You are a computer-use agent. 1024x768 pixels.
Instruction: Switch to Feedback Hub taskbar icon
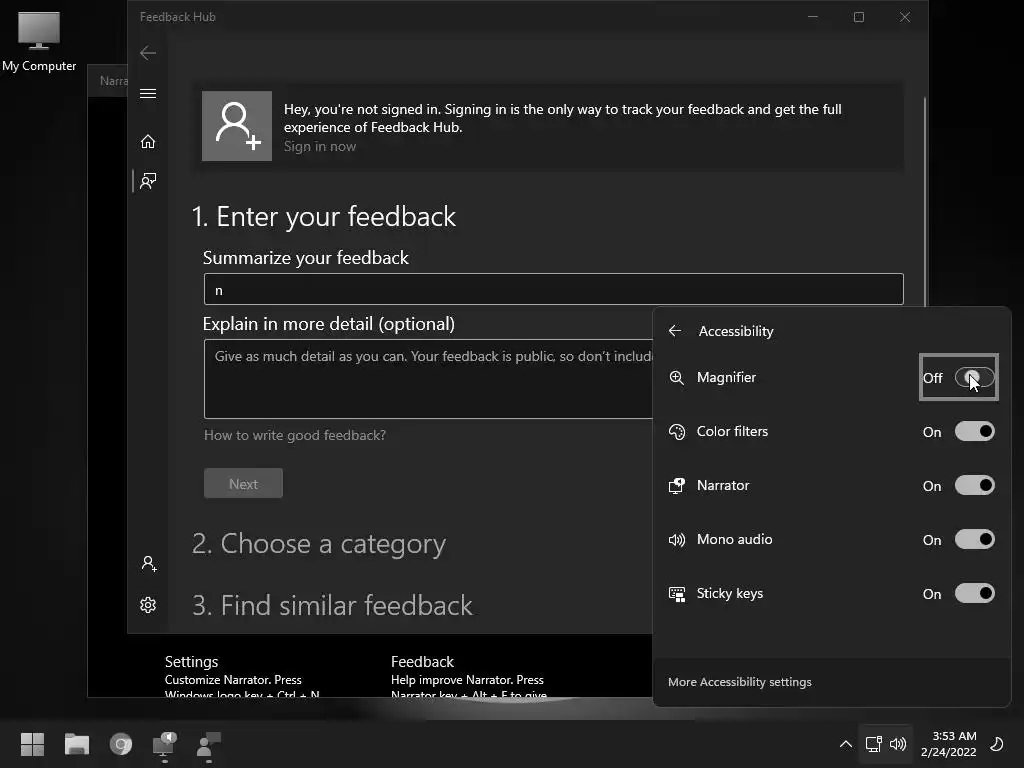(209, 744)
